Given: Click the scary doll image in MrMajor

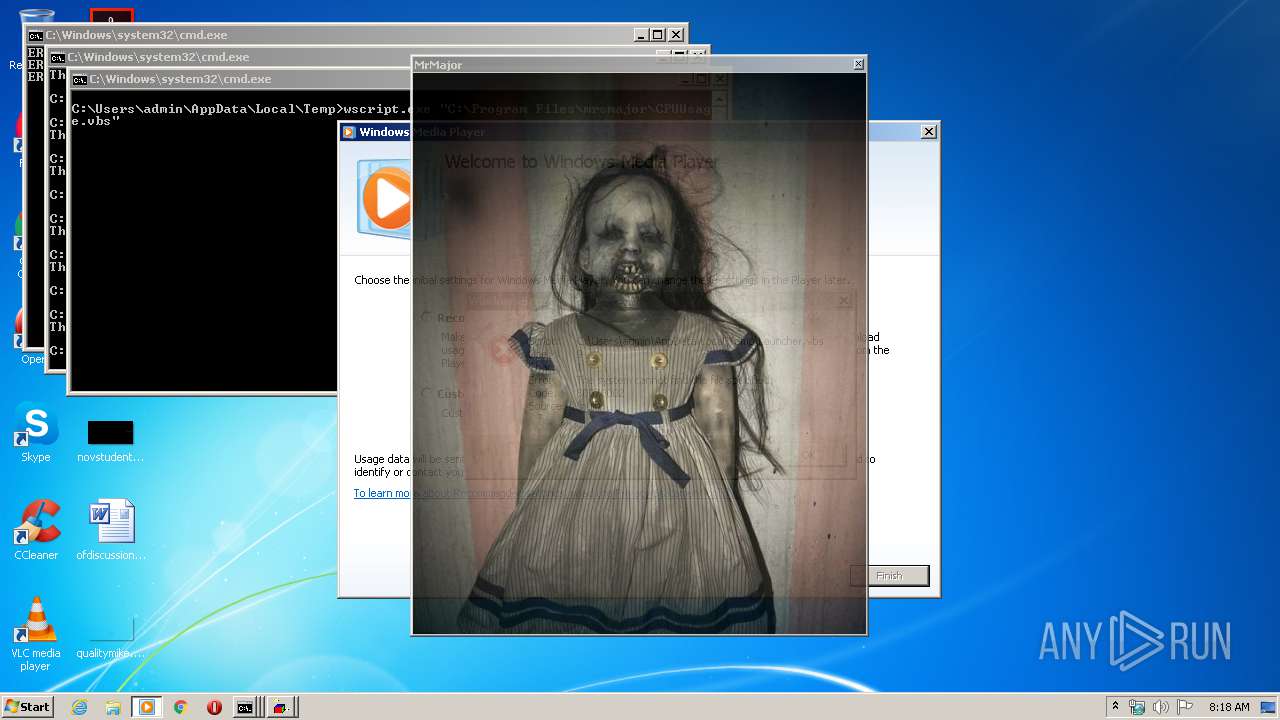Looking at the screenshot, I should 639,352.
